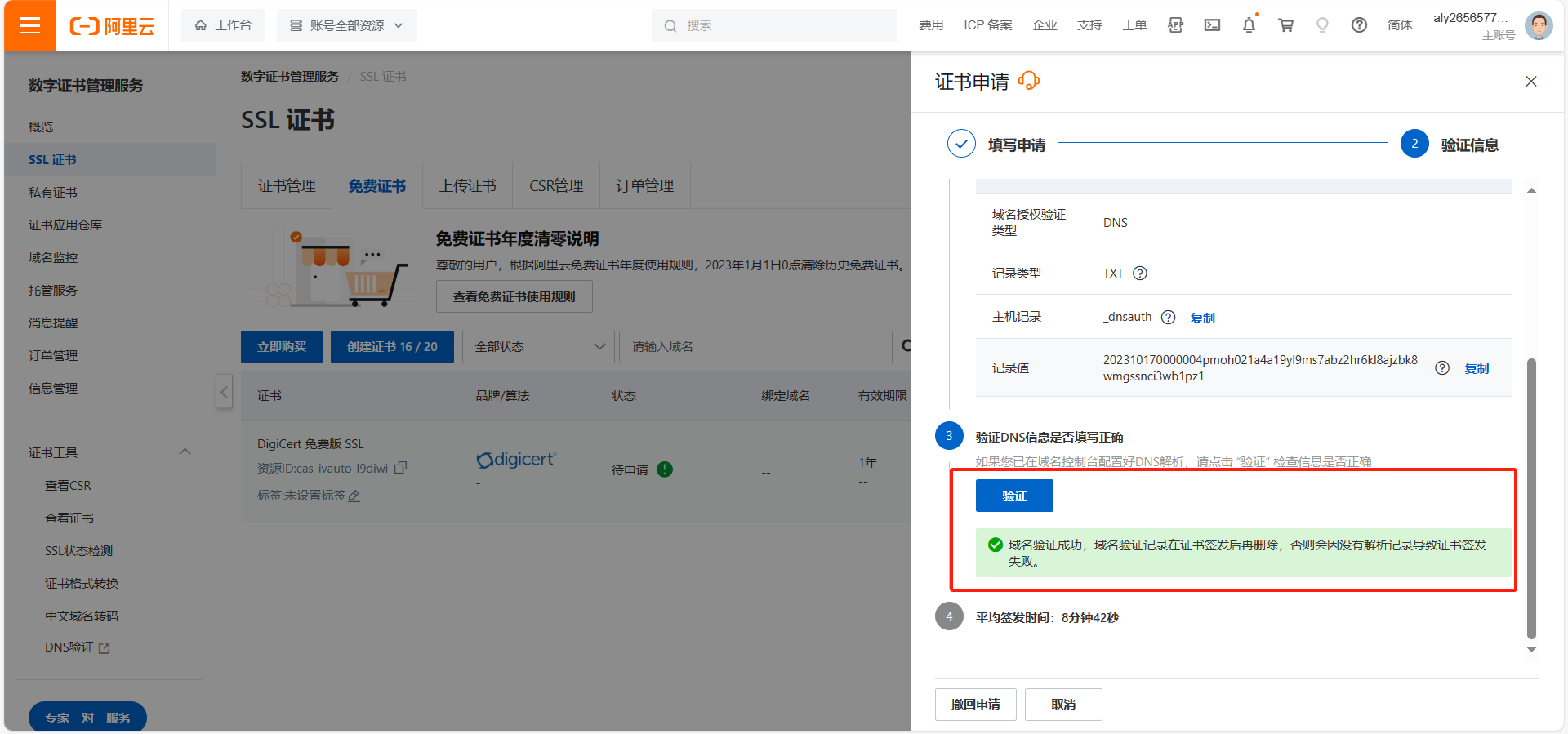Click the scrollbar up arrow
The width and height of the screenshot is (1568, 734).
tap(1531, 190)
